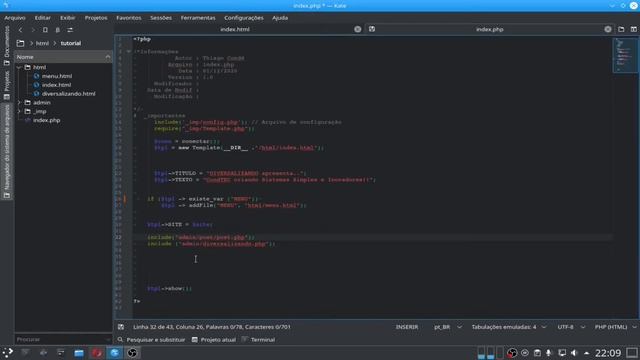Viewport: 640px width, 360px height.
Task: Navigate to html in the breadcrumb path
Action: click(42, 43)
